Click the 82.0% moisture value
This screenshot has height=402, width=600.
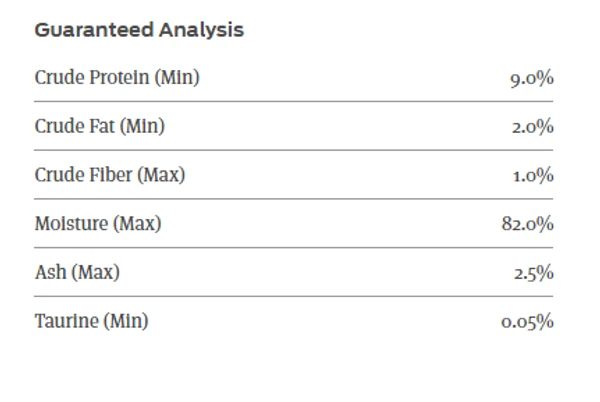tap(527, 225)
